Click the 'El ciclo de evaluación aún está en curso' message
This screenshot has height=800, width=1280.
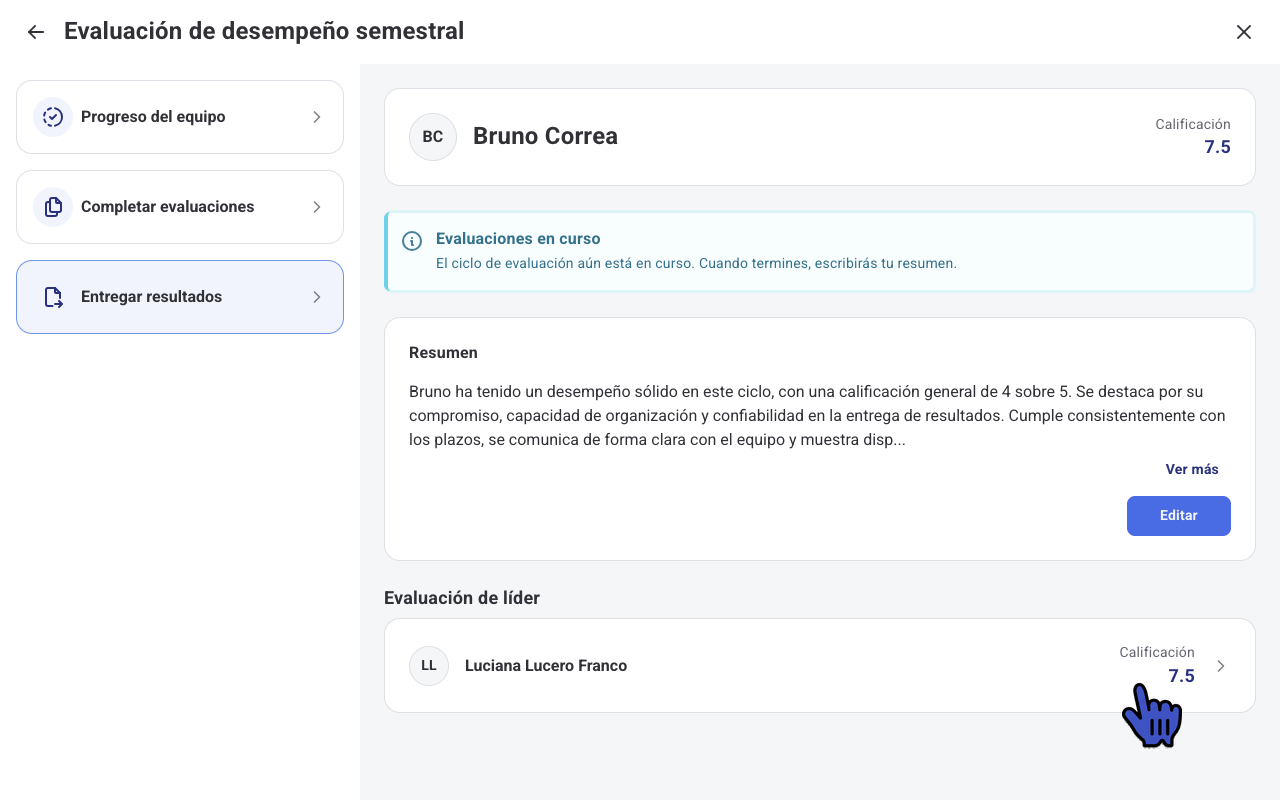[x=696, y=264]
